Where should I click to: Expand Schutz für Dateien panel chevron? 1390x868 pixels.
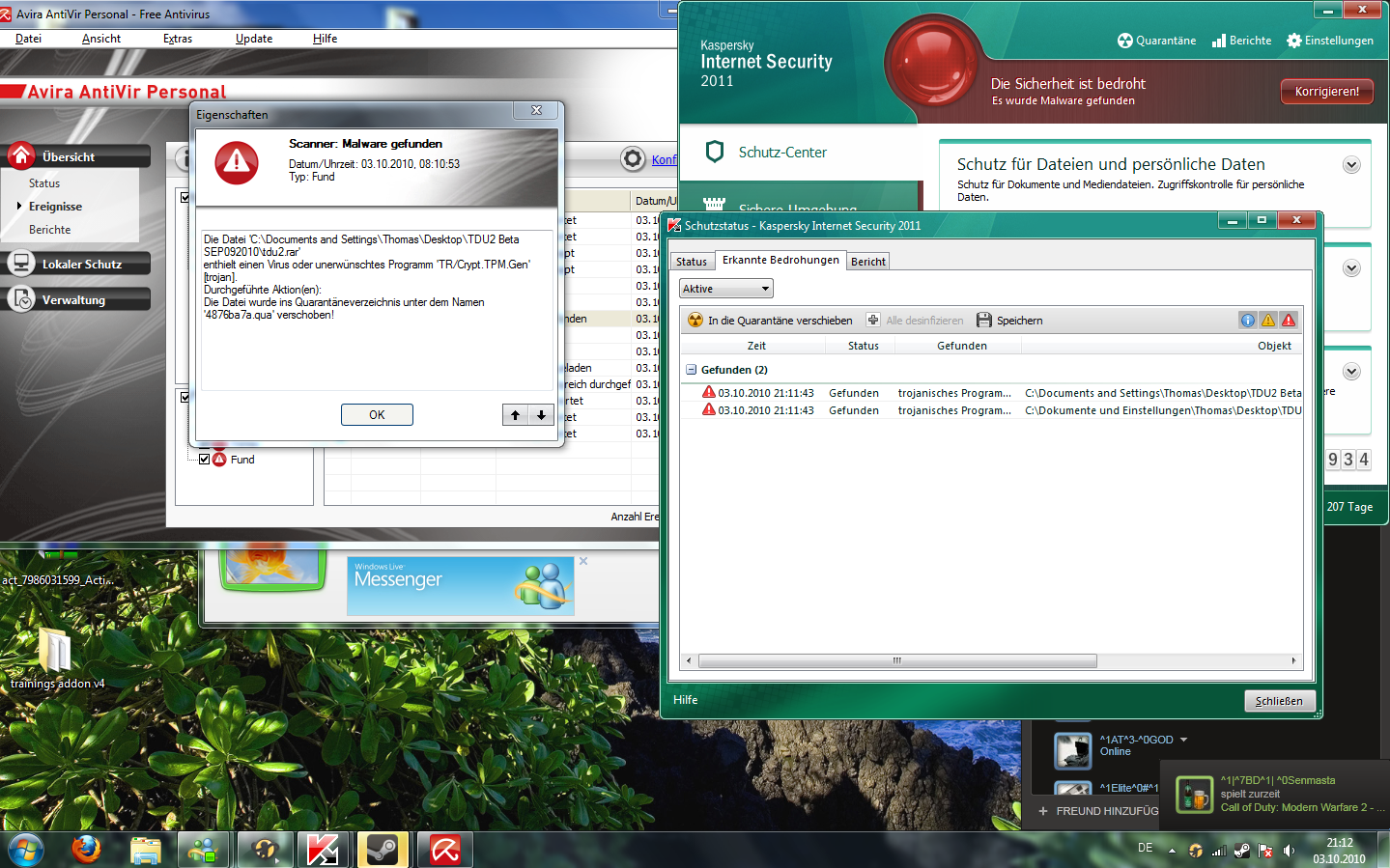coord(1351,165)
